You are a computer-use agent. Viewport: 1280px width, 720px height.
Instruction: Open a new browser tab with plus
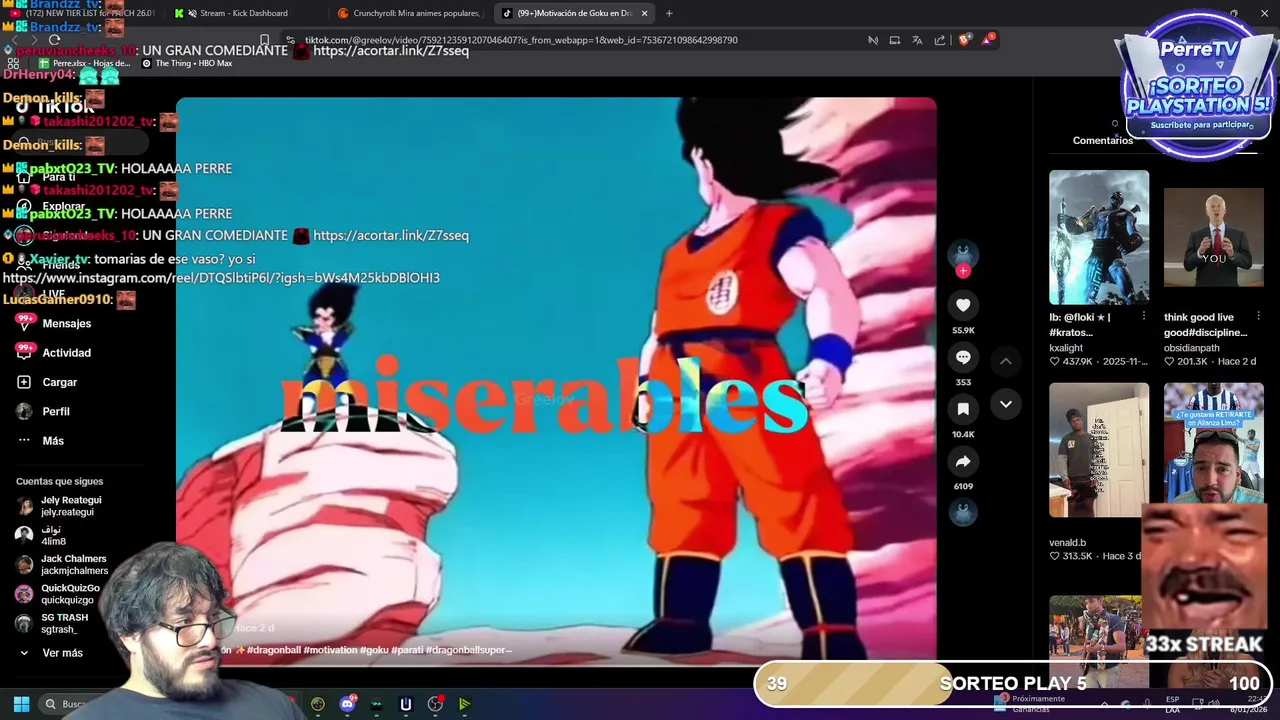[x=669, y=13]
